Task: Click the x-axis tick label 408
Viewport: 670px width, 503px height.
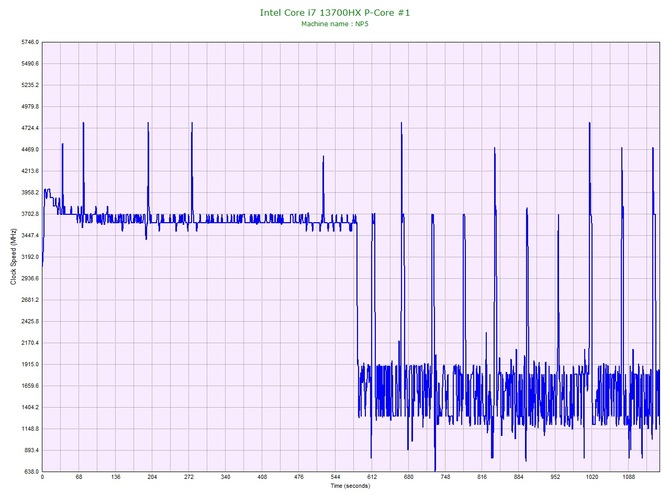Action: (x=262, y=477)
